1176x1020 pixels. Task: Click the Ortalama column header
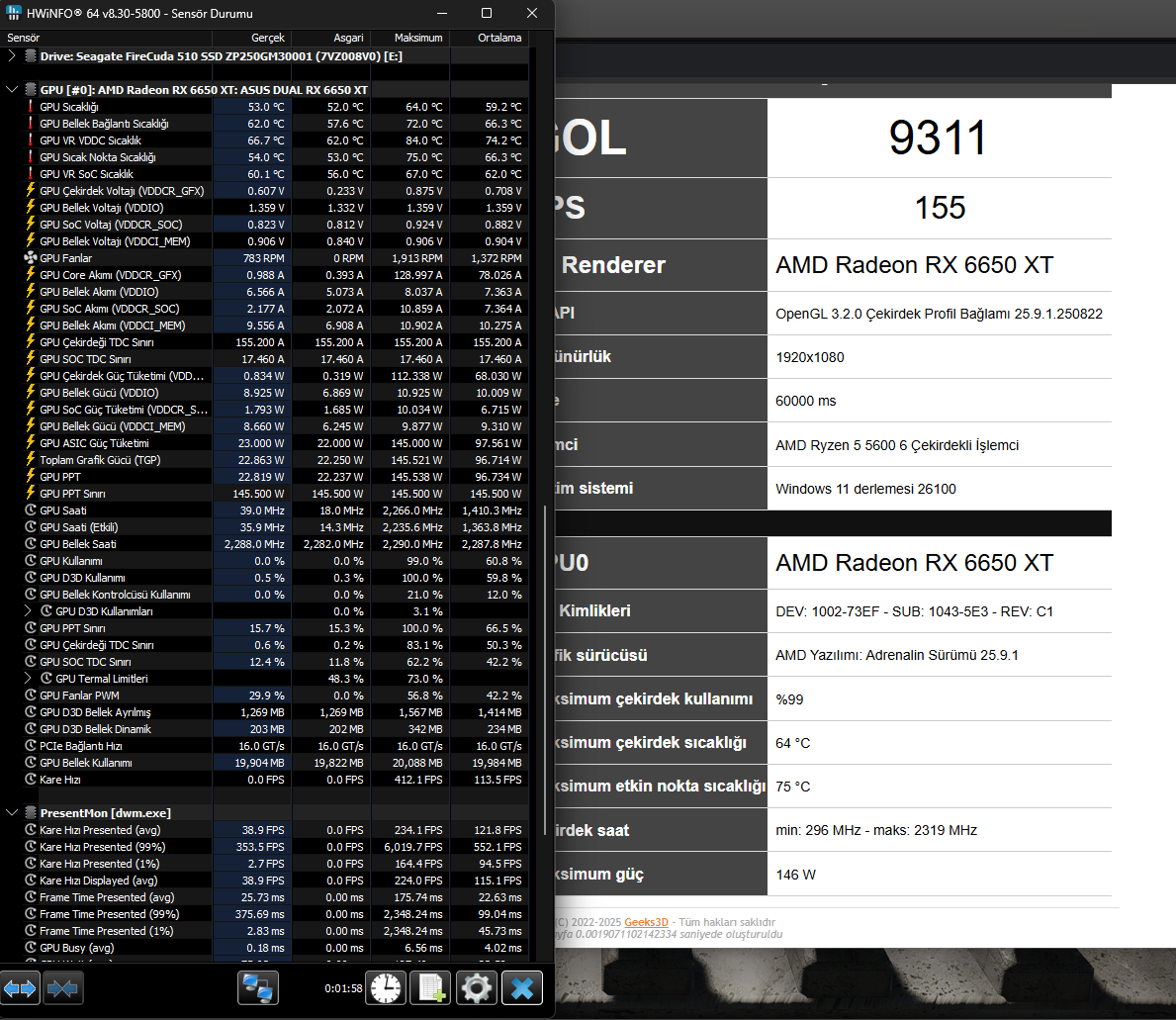pos(499,38)
